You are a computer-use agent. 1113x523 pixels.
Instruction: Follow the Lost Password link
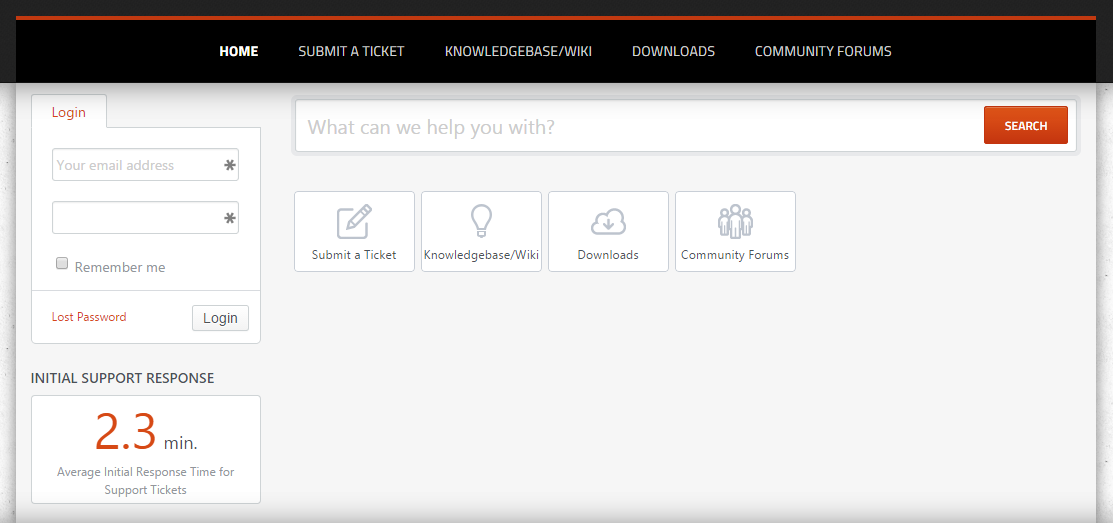coord(89,317)
